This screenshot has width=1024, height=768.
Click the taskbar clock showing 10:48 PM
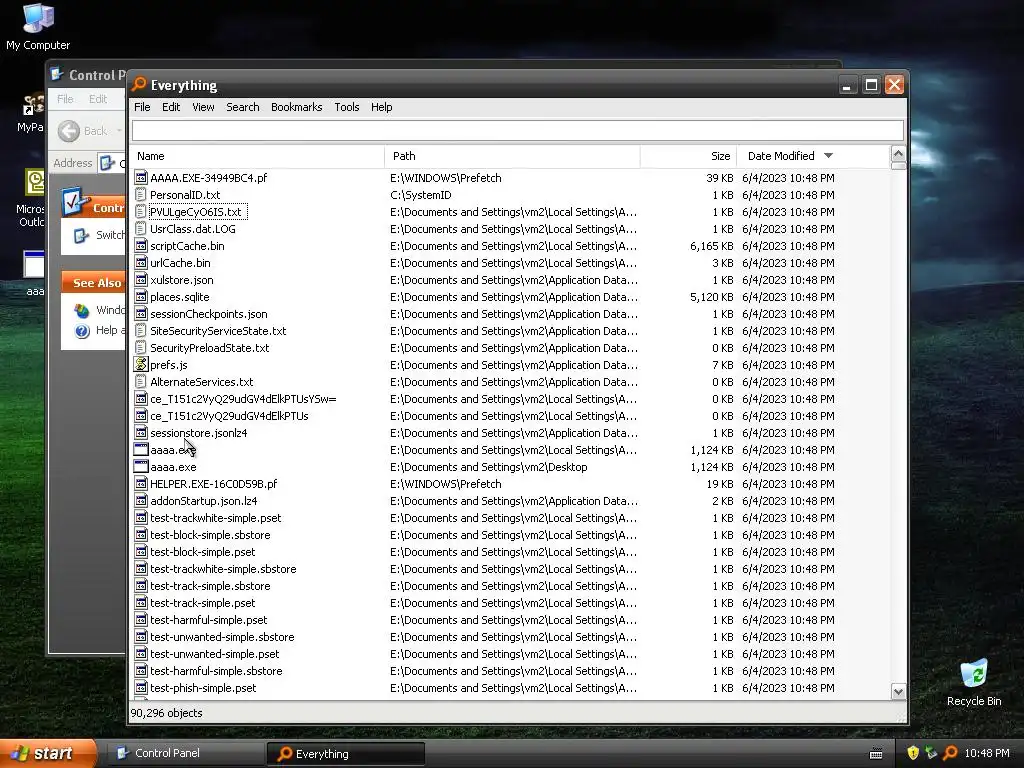(987, 753)
